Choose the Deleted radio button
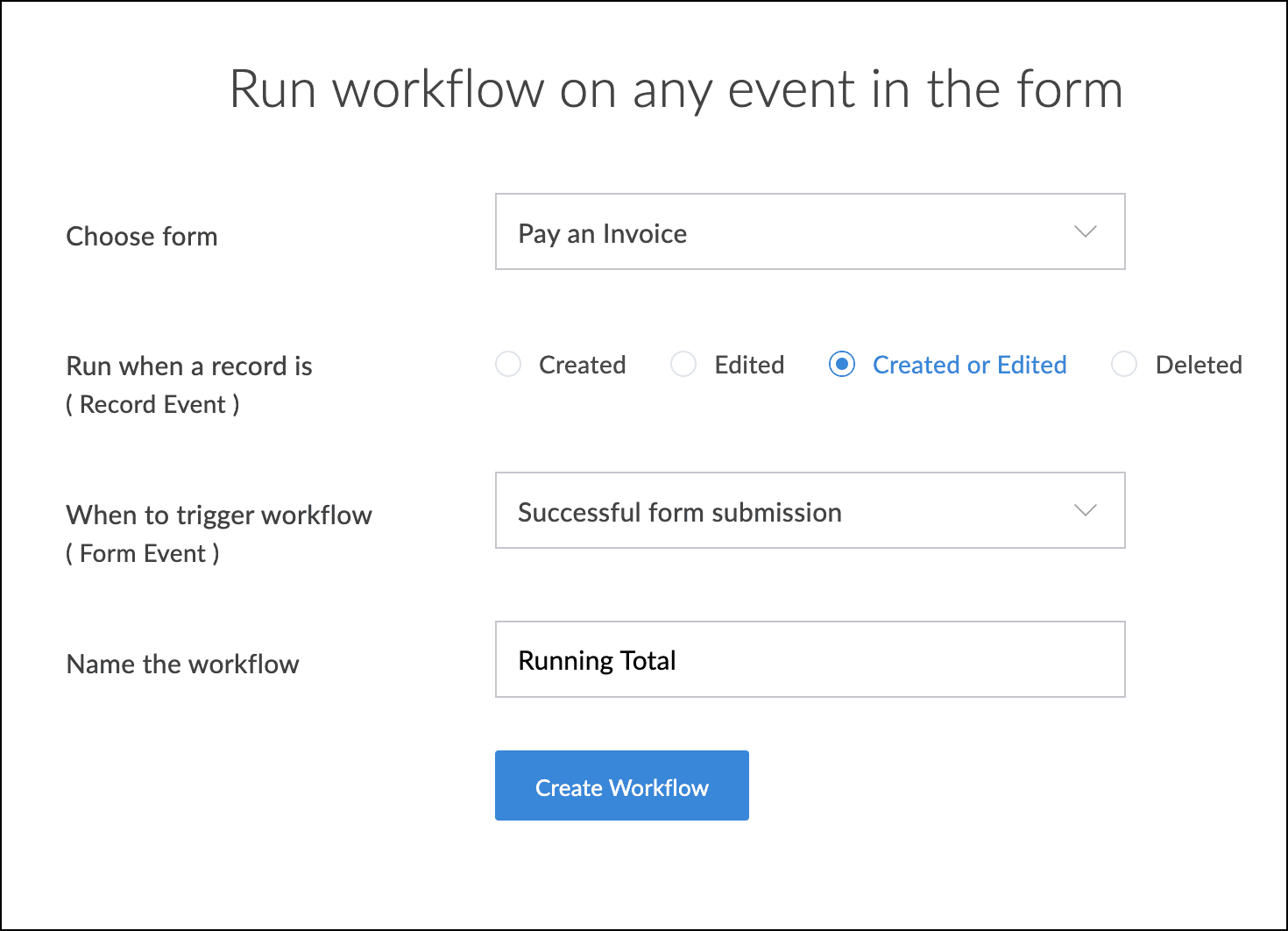This screenshot has height=931, width=1288. pyautogui.click(x=1124, y=365)
